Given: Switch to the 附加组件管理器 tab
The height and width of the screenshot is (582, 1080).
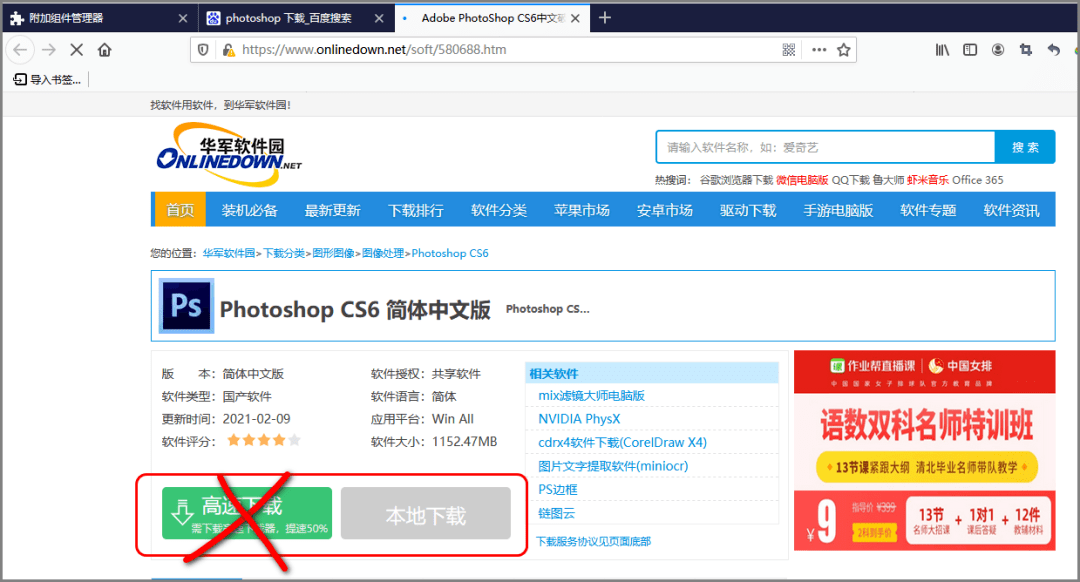Looking at the screenshot, I should [99, 18].
